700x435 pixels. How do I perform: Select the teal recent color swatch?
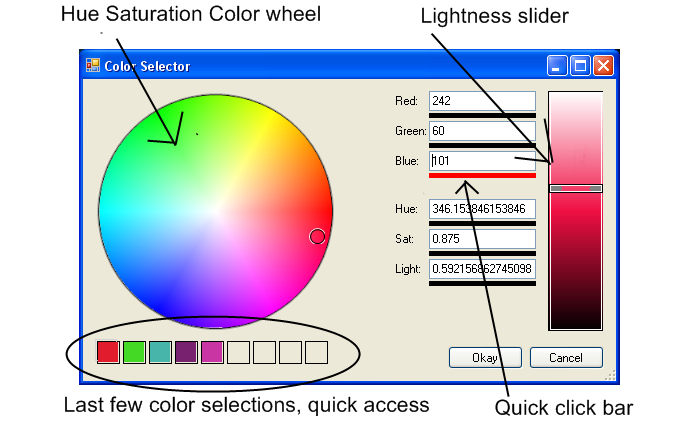[x=160, y=352]
